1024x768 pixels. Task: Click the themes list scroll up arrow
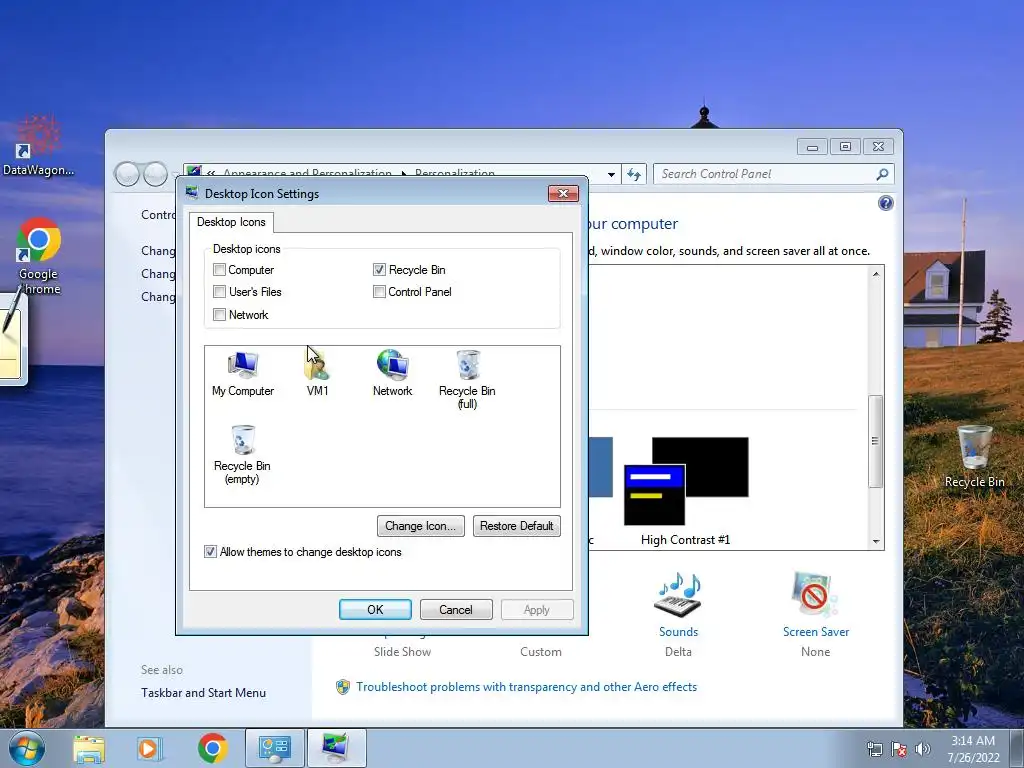tap(876, 274)
